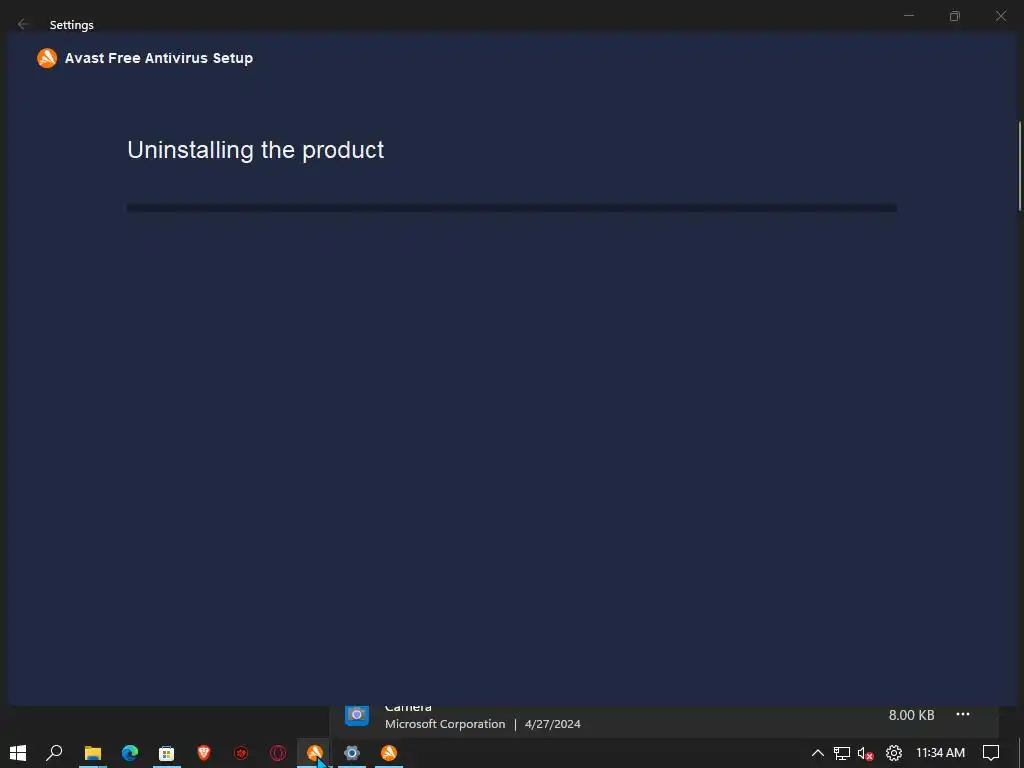The image size is (1024, 768).
Task: Open File Explorer from the taskbar
Action: coord(93,753)
